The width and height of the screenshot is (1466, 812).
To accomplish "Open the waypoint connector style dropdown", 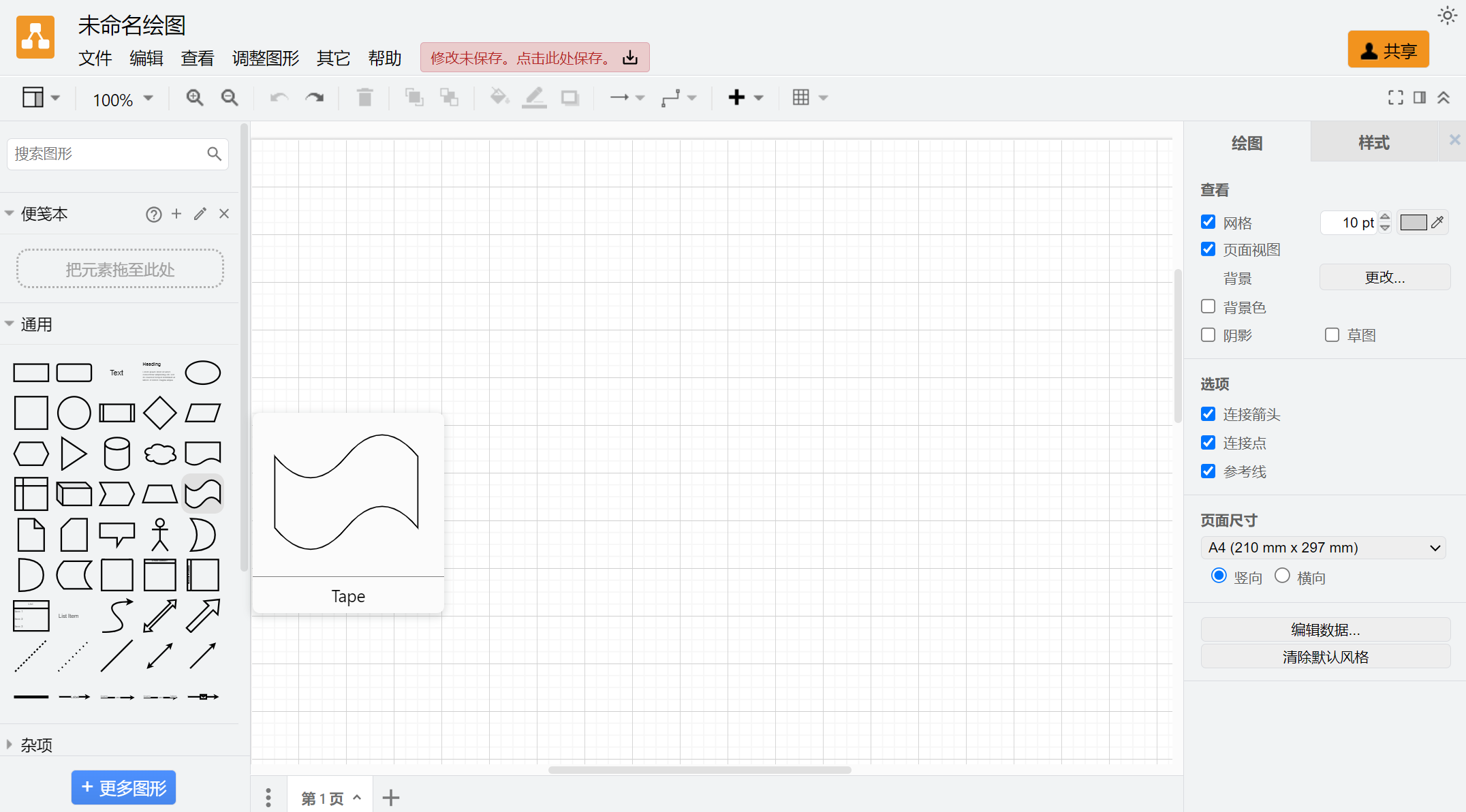I will click(x=679, y=98).
